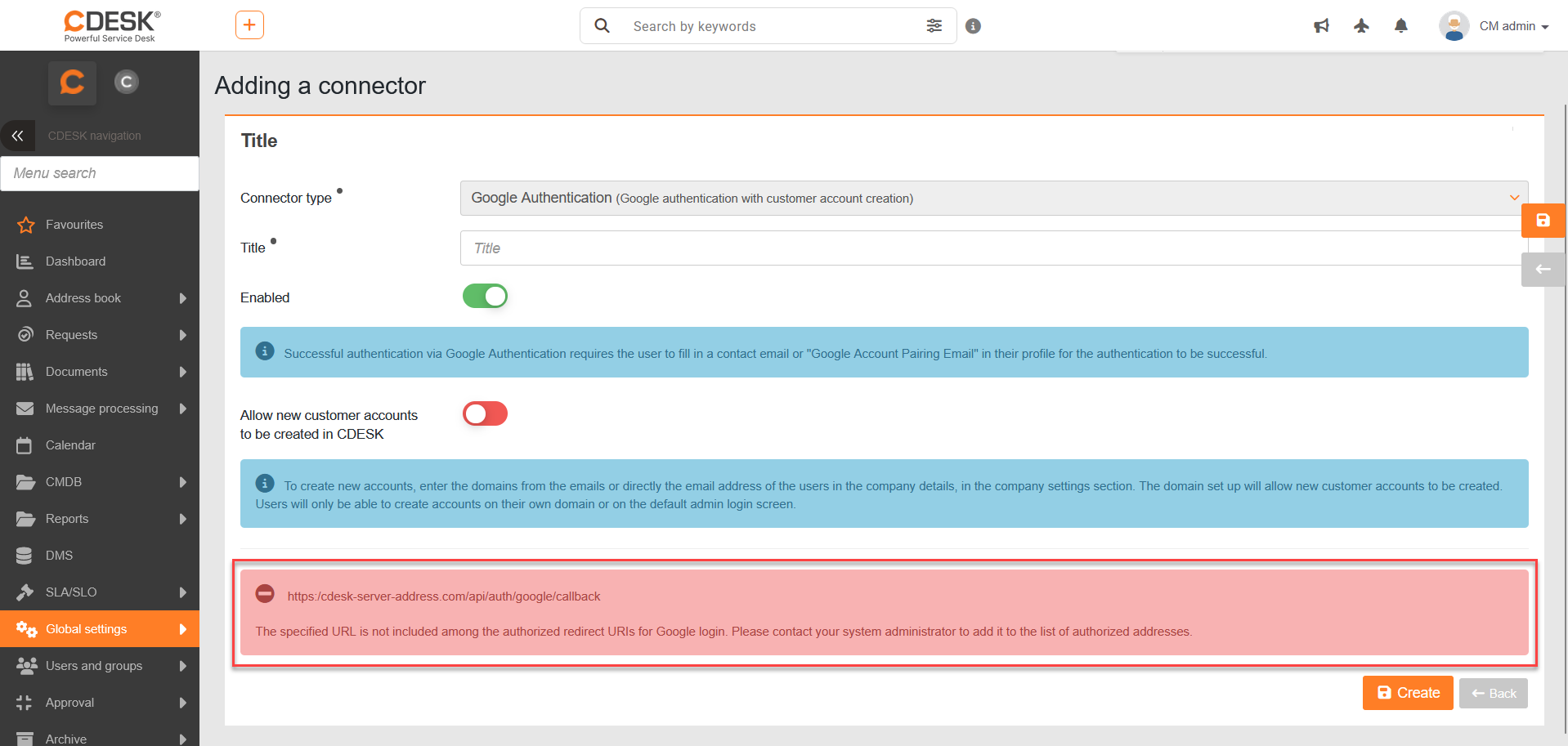Click the Message processing envelope icon

pos(25,409)
